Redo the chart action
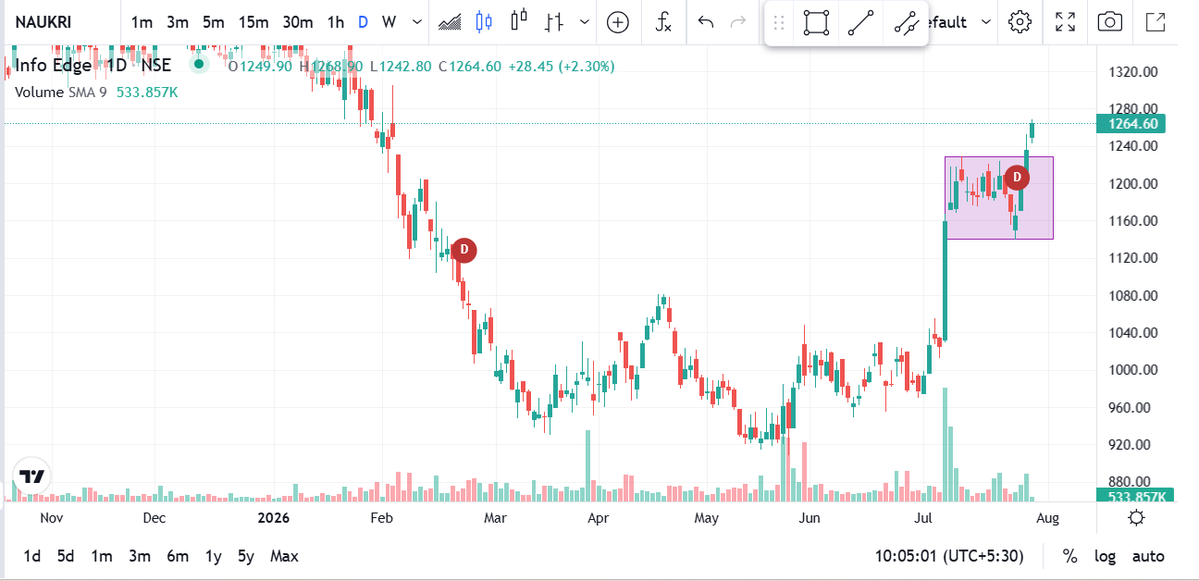 pyautogui.click(x=738, y=22)
